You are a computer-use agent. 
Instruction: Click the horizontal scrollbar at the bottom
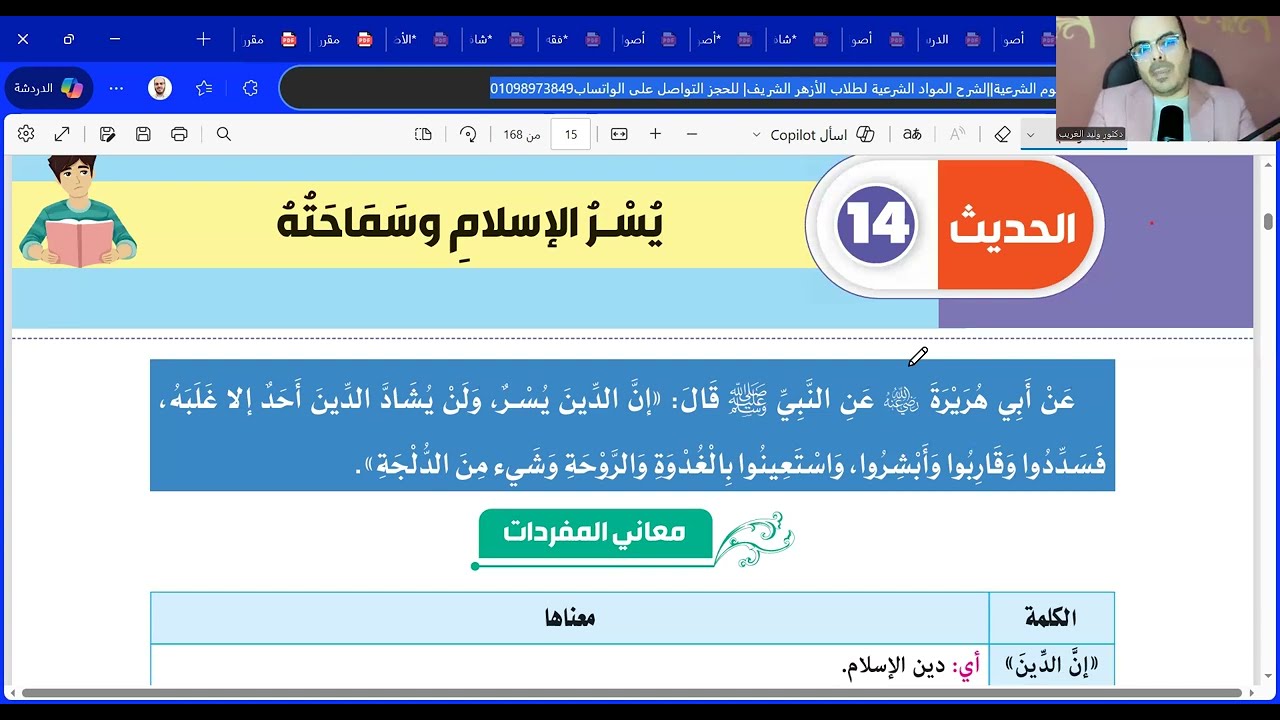[631, 692]
